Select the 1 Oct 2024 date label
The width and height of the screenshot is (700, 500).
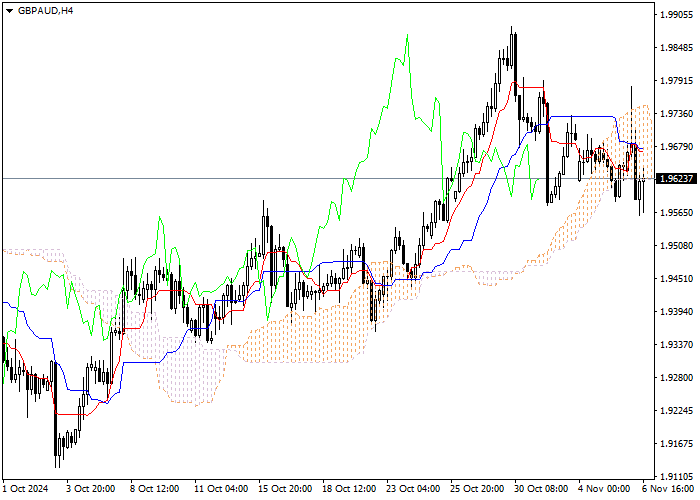pos(25,488)
